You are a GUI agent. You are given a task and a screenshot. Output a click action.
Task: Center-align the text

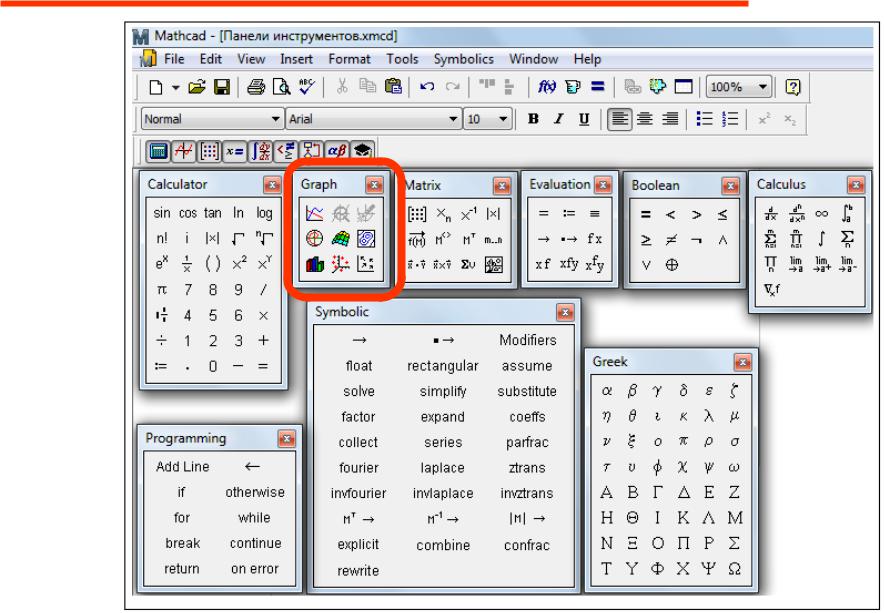tap(644, 119)
